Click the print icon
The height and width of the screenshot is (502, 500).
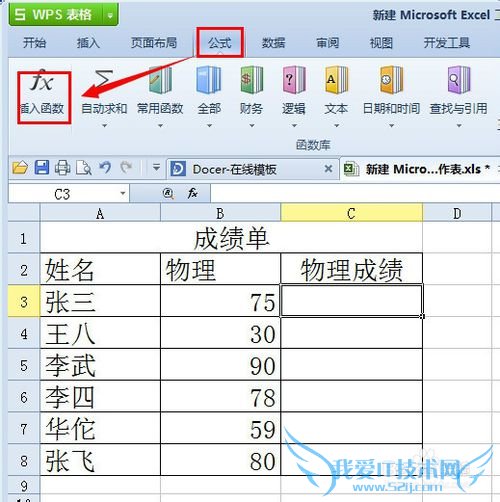coord(62,168)
